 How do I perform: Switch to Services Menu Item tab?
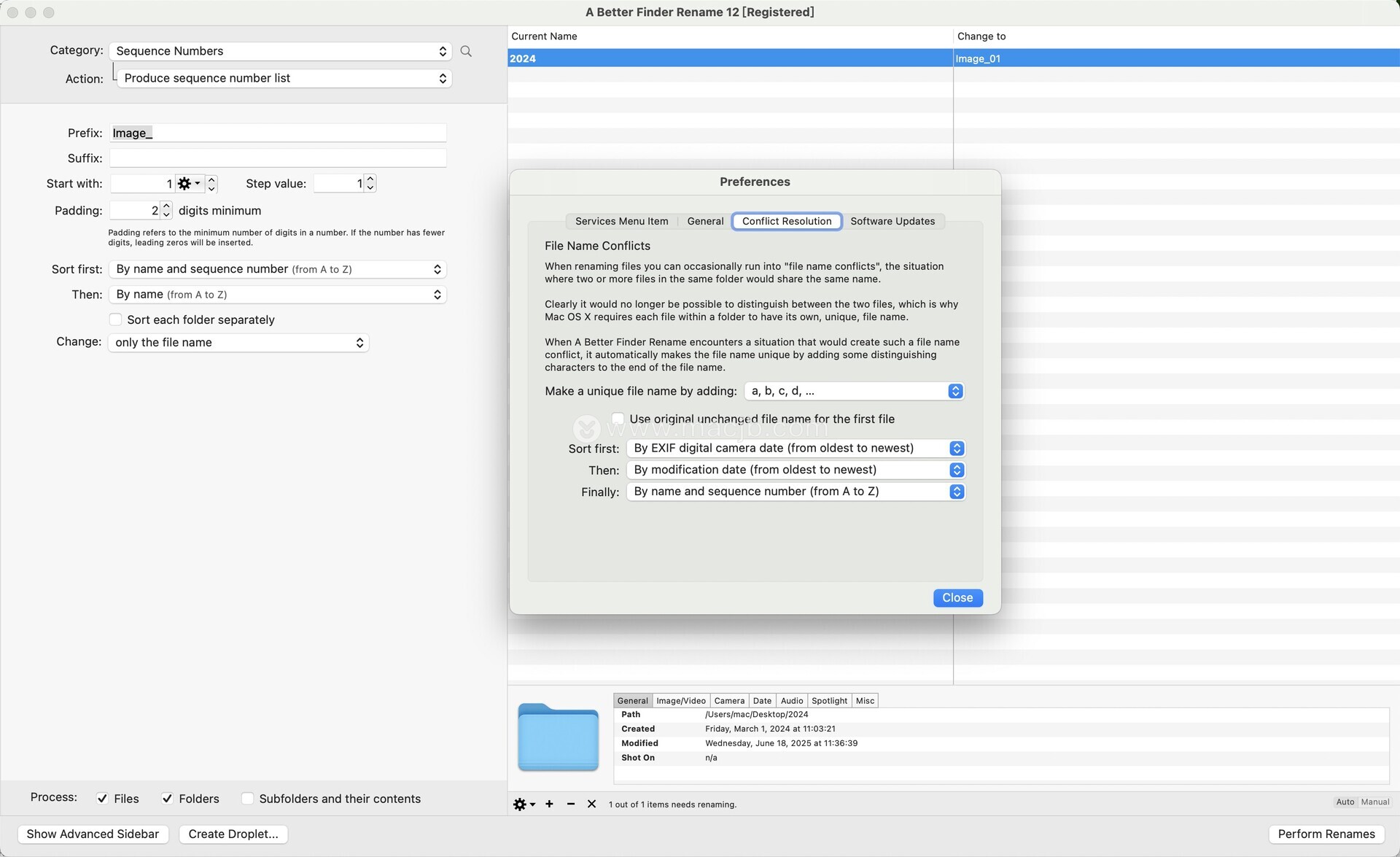621,221
